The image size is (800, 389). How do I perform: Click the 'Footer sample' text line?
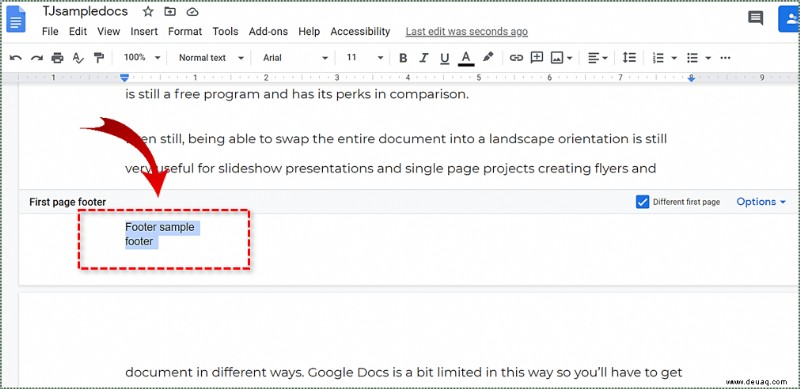(160, 227)
